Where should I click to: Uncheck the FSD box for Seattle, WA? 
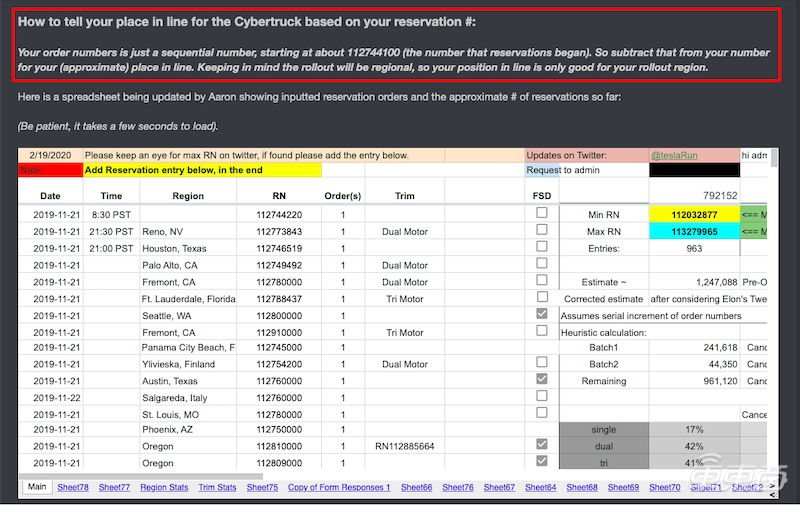(542, 314)
